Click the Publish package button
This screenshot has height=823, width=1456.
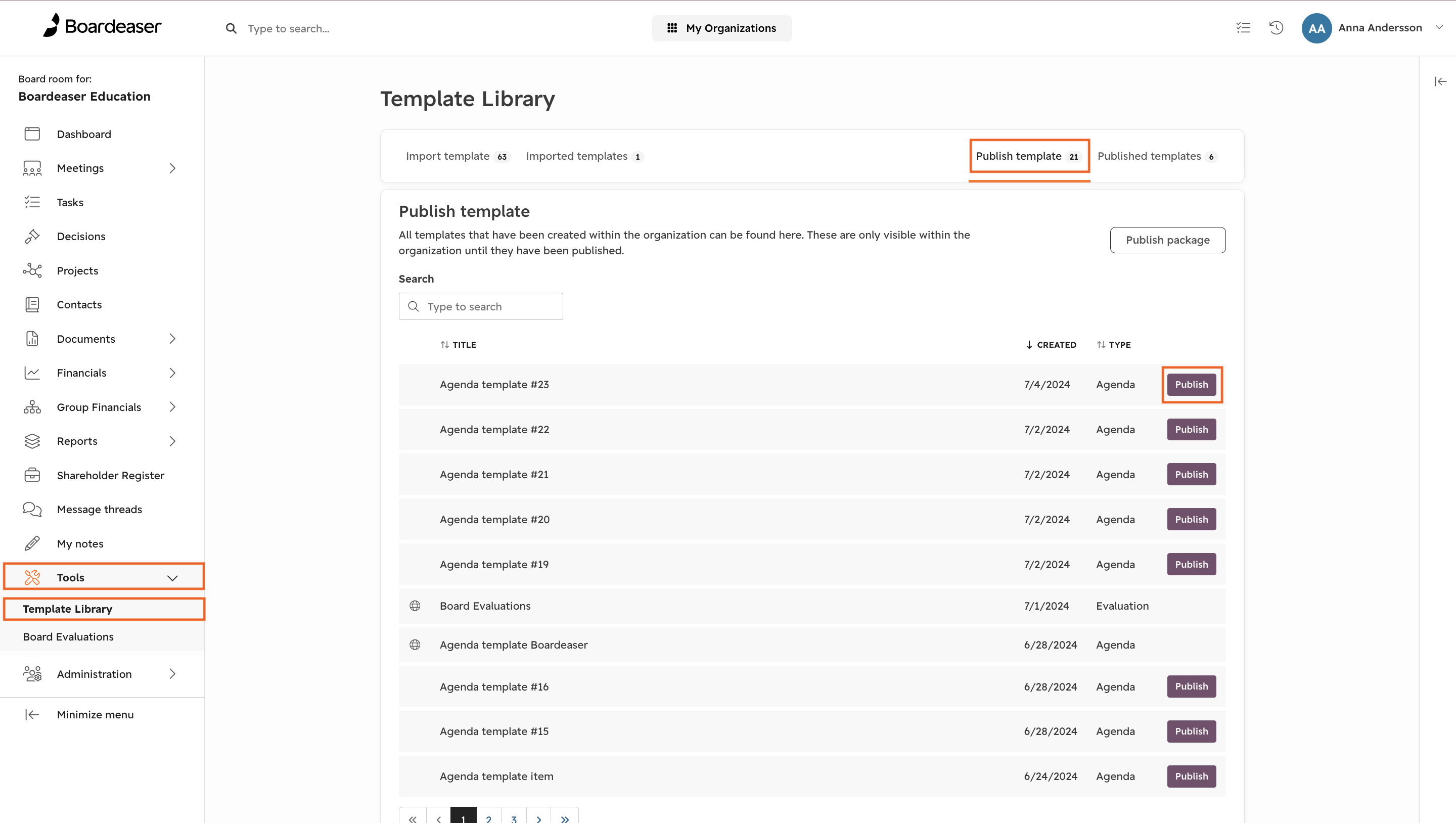[x=1168, y=240]
